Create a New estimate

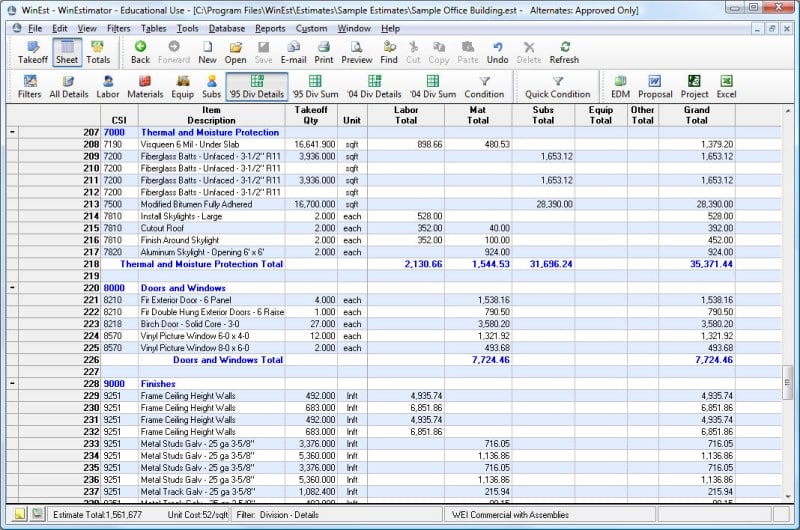pos(207,53)
